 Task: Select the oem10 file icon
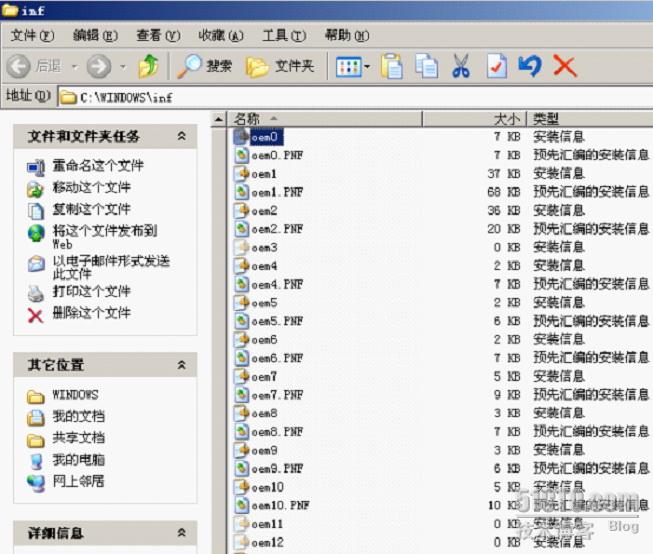pos(242,487)
